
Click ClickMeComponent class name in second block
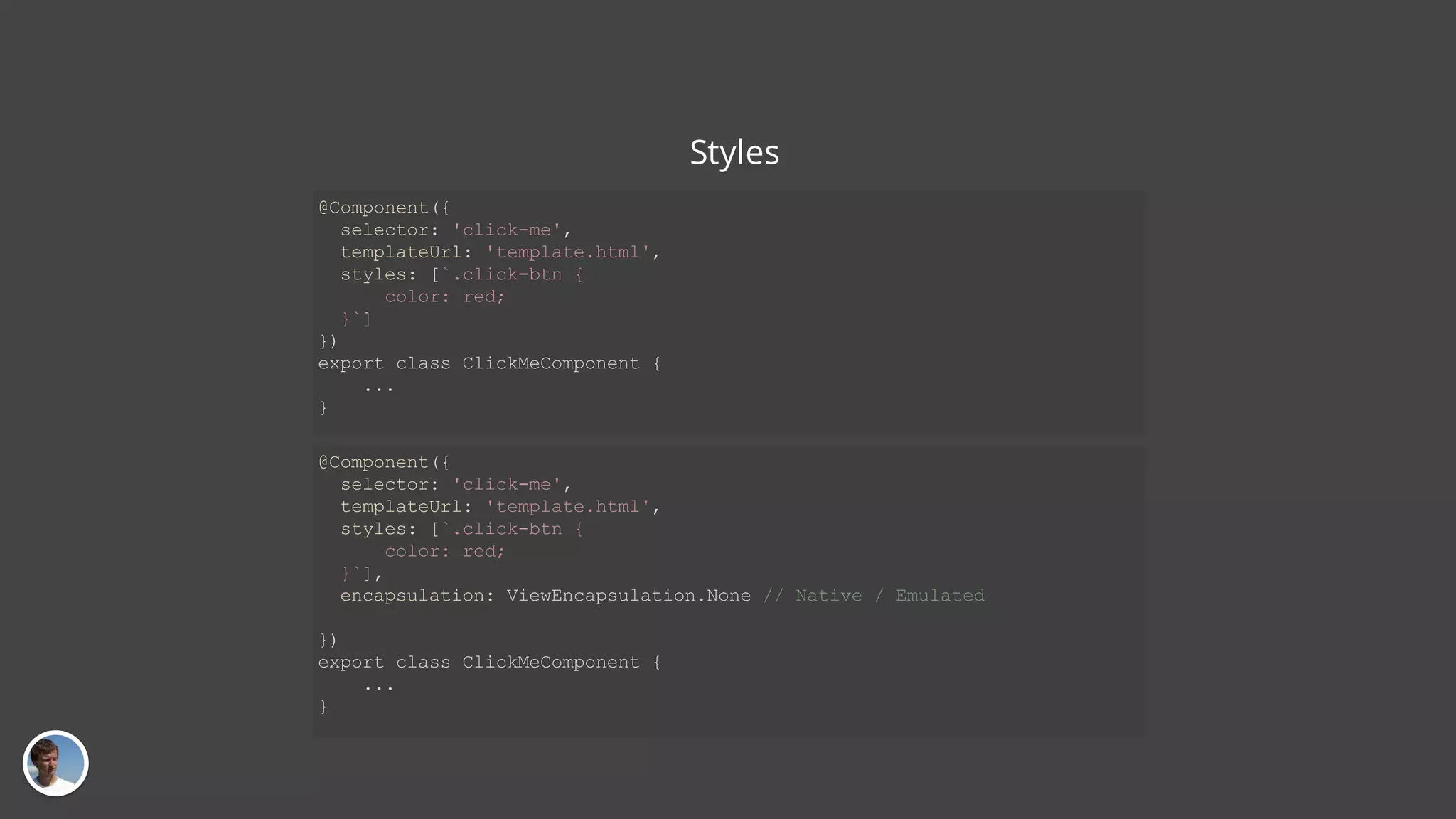pyautogui.click(x=551, y=663)
